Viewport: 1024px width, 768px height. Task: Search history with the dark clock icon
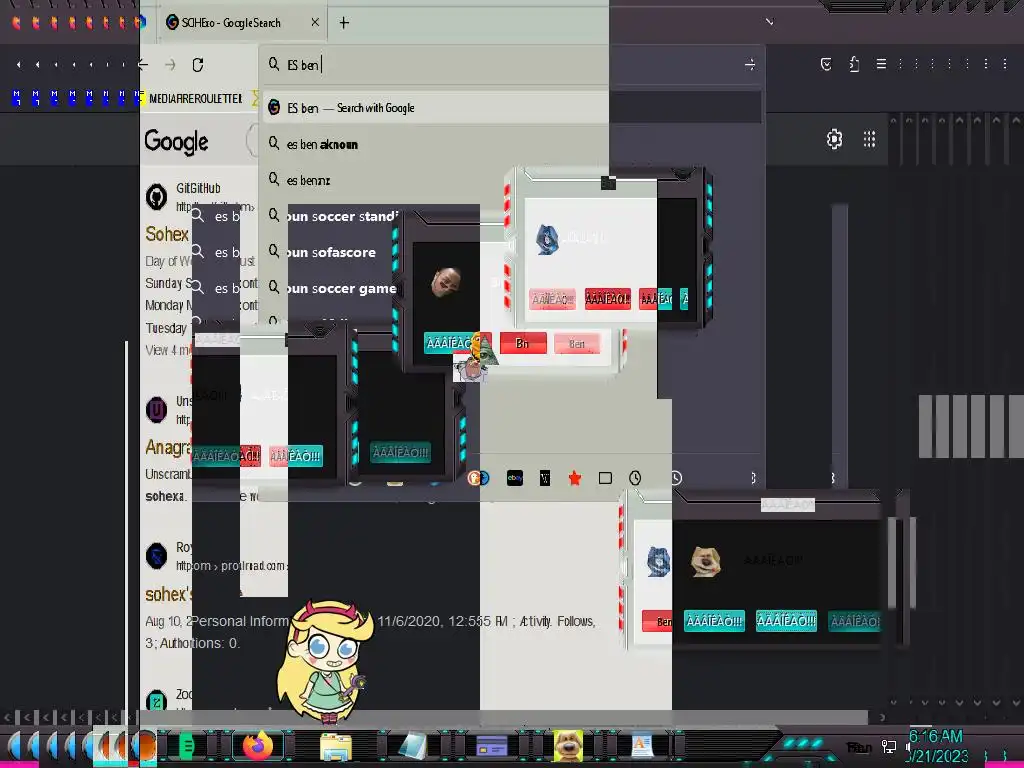click(x=635, y=478)
